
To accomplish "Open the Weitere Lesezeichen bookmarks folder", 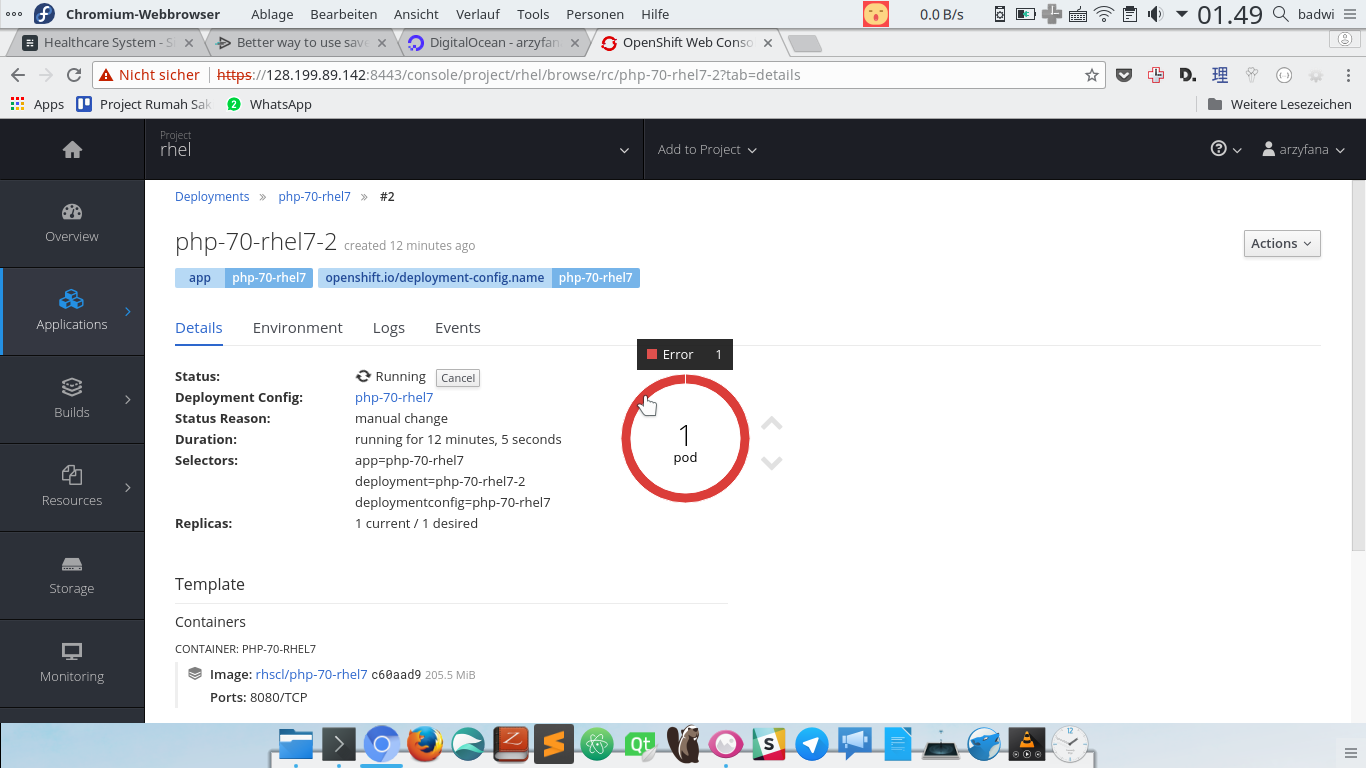I will [x=1279, y=104].
